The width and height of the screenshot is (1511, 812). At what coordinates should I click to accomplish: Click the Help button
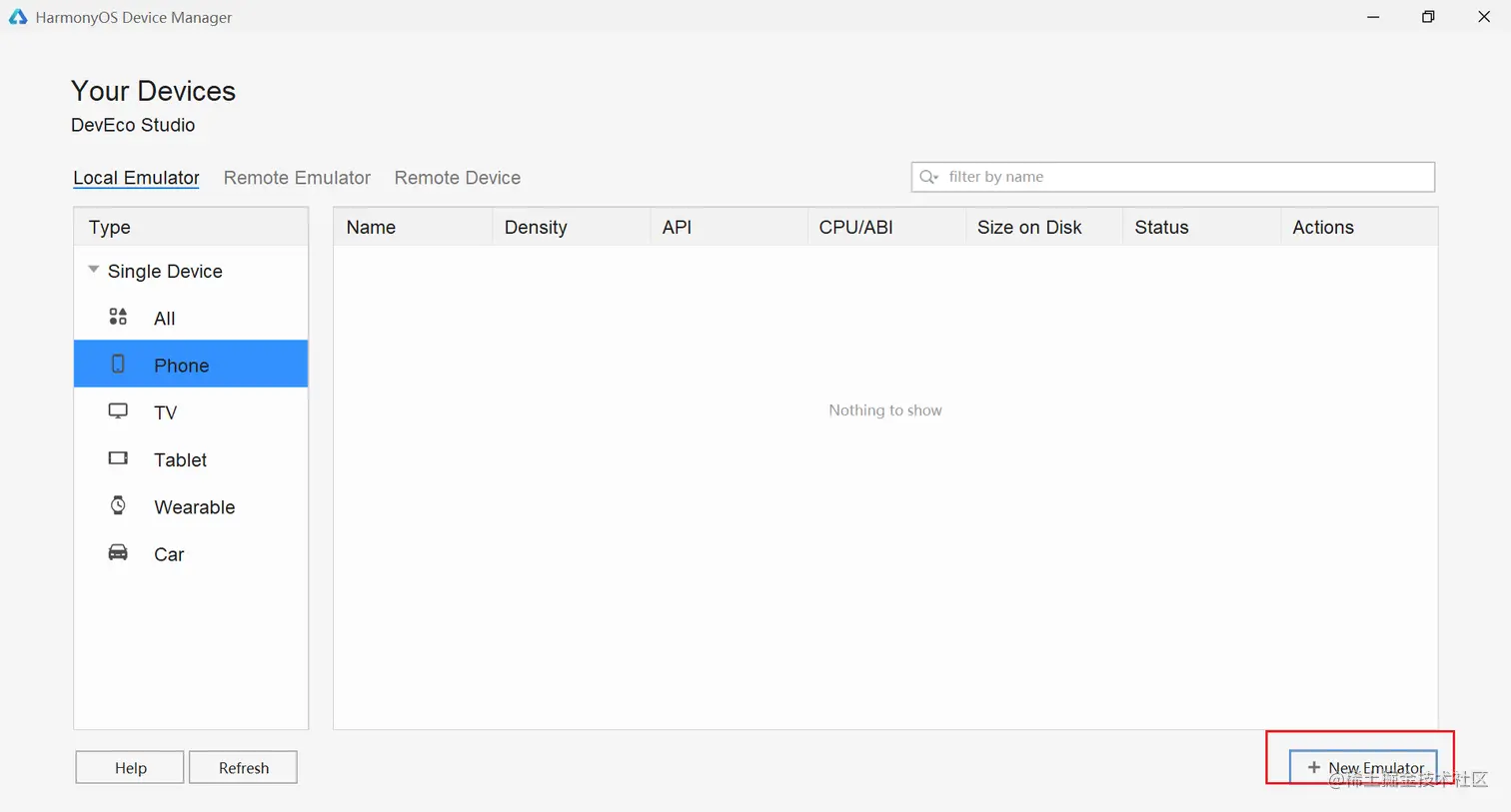coord(130,767)
